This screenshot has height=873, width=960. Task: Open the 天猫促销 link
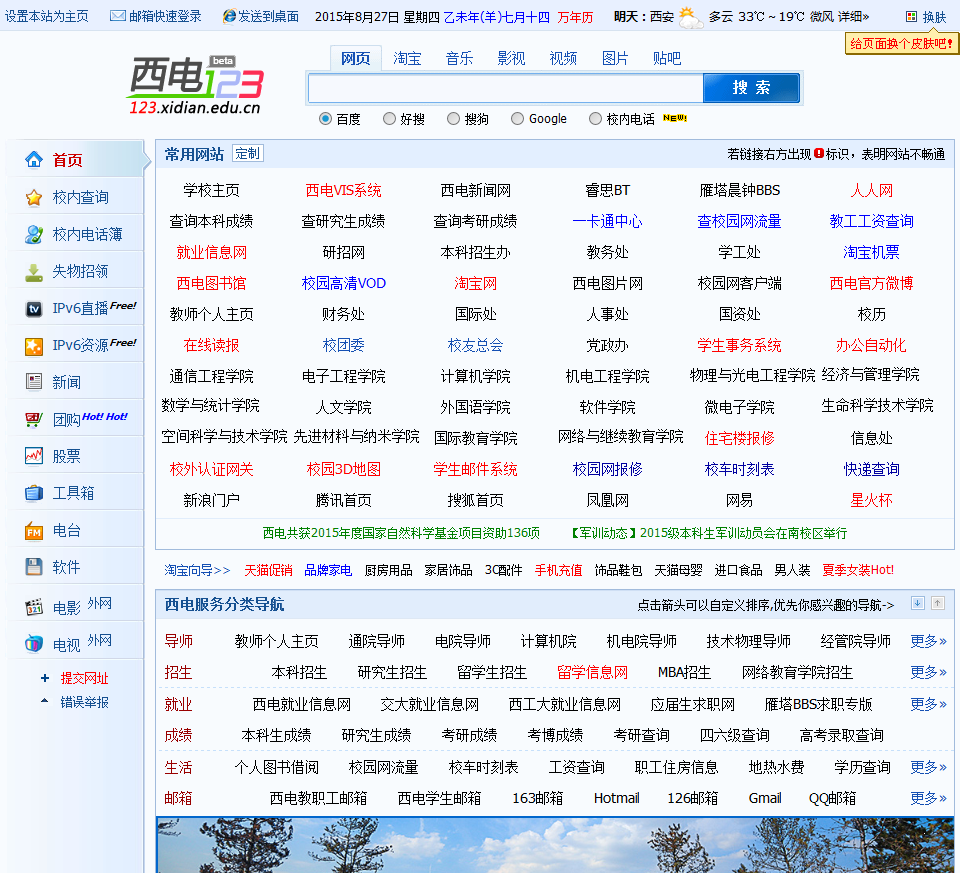coord(268,571)
